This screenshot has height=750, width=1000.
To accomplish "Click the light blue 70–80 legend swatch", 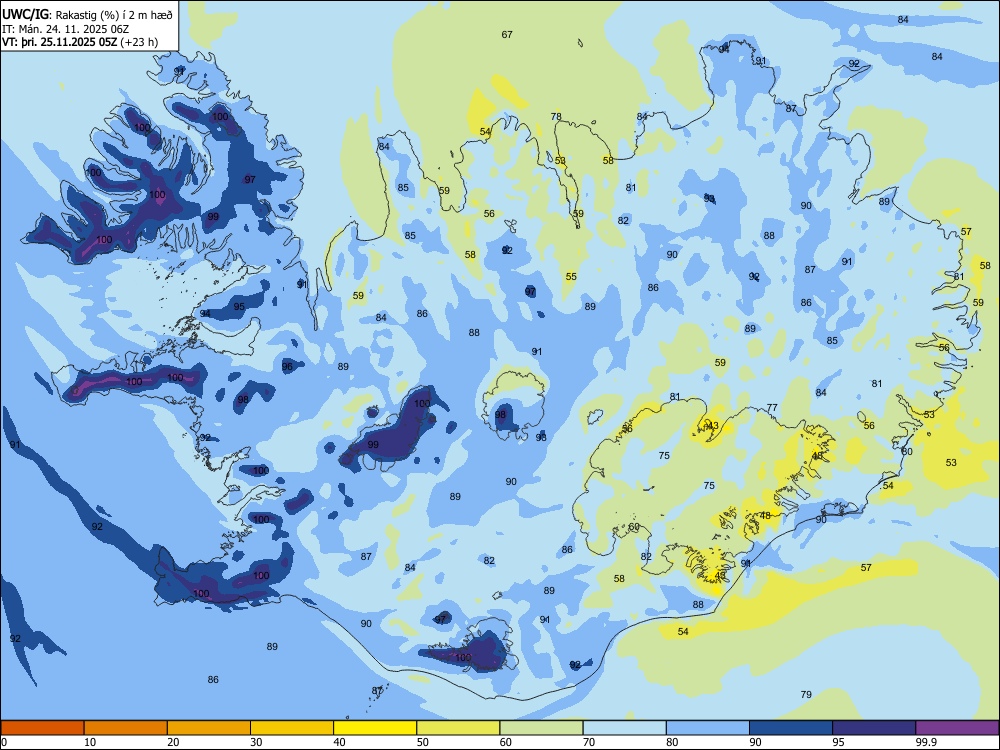I will coord(624,728).
